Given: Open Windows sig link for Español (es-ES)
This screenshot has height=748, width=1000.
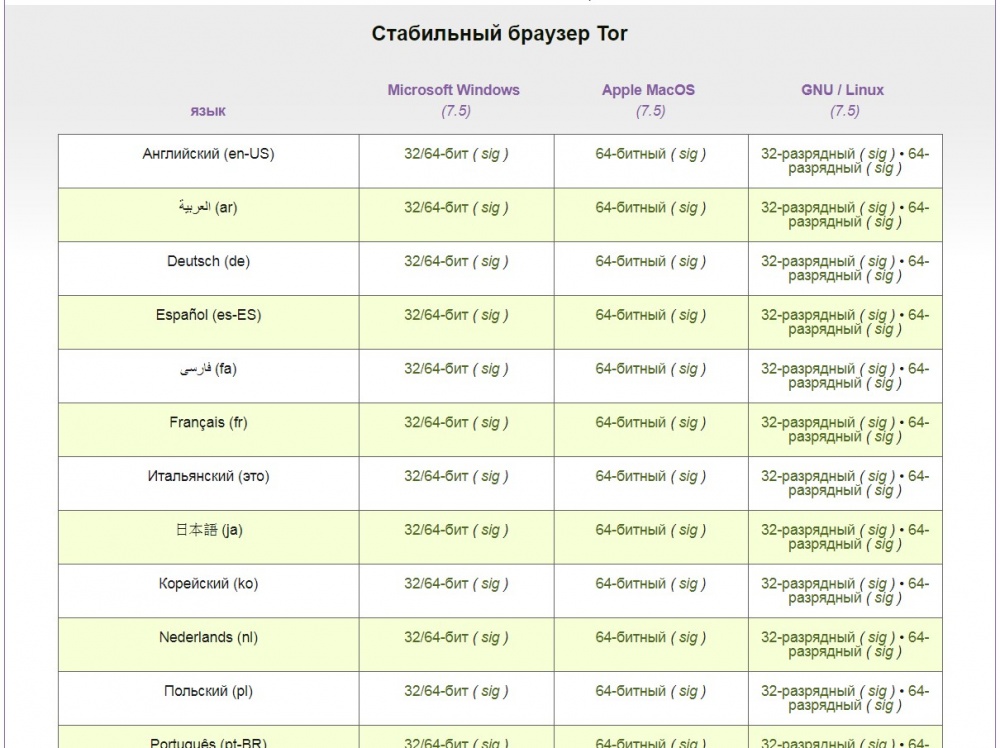Looking at the screenshot, I should click(x=490, y=316).
